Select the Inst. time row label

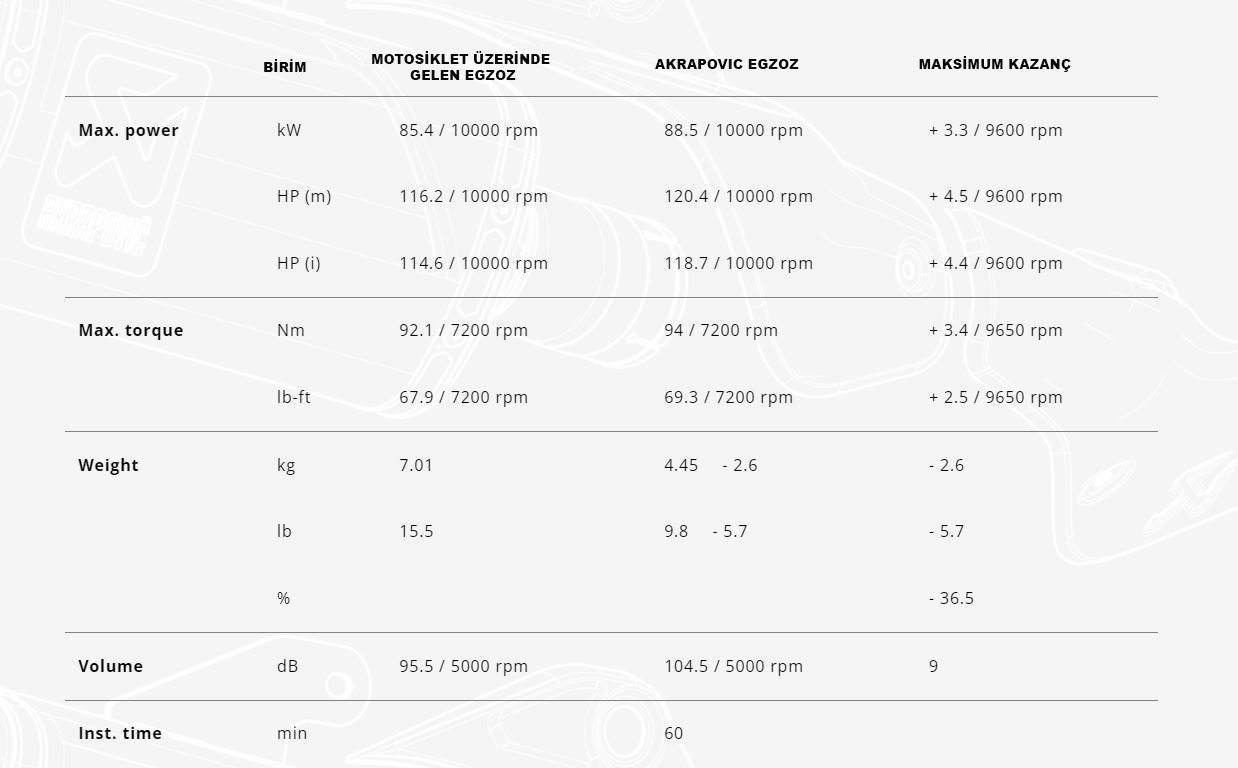pos(120,733)
